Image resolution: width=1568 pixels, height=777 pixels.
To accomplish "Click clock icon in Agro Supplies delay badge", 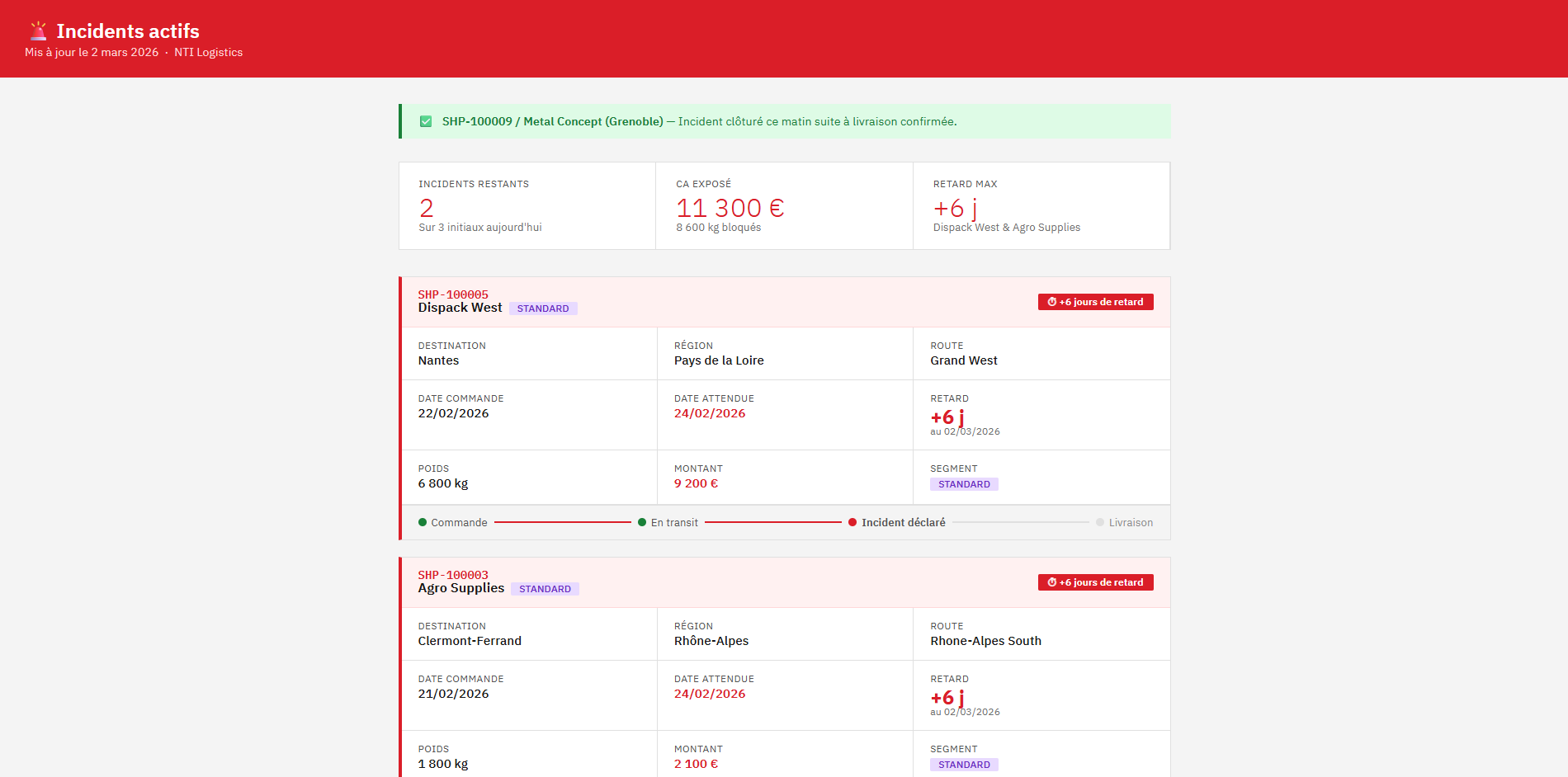I will tap(1052, 582).
